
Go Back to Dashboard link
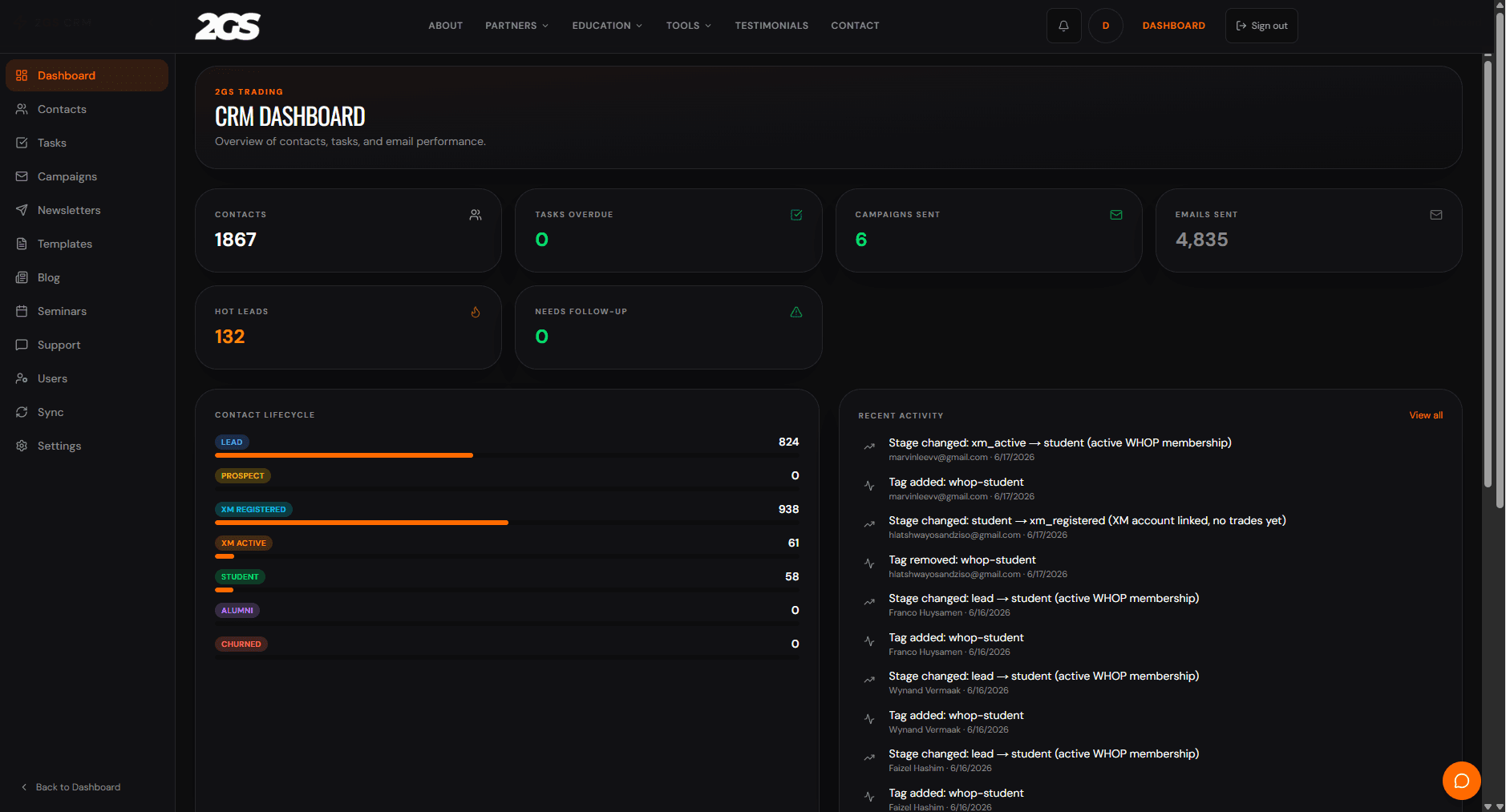point(71,787)
